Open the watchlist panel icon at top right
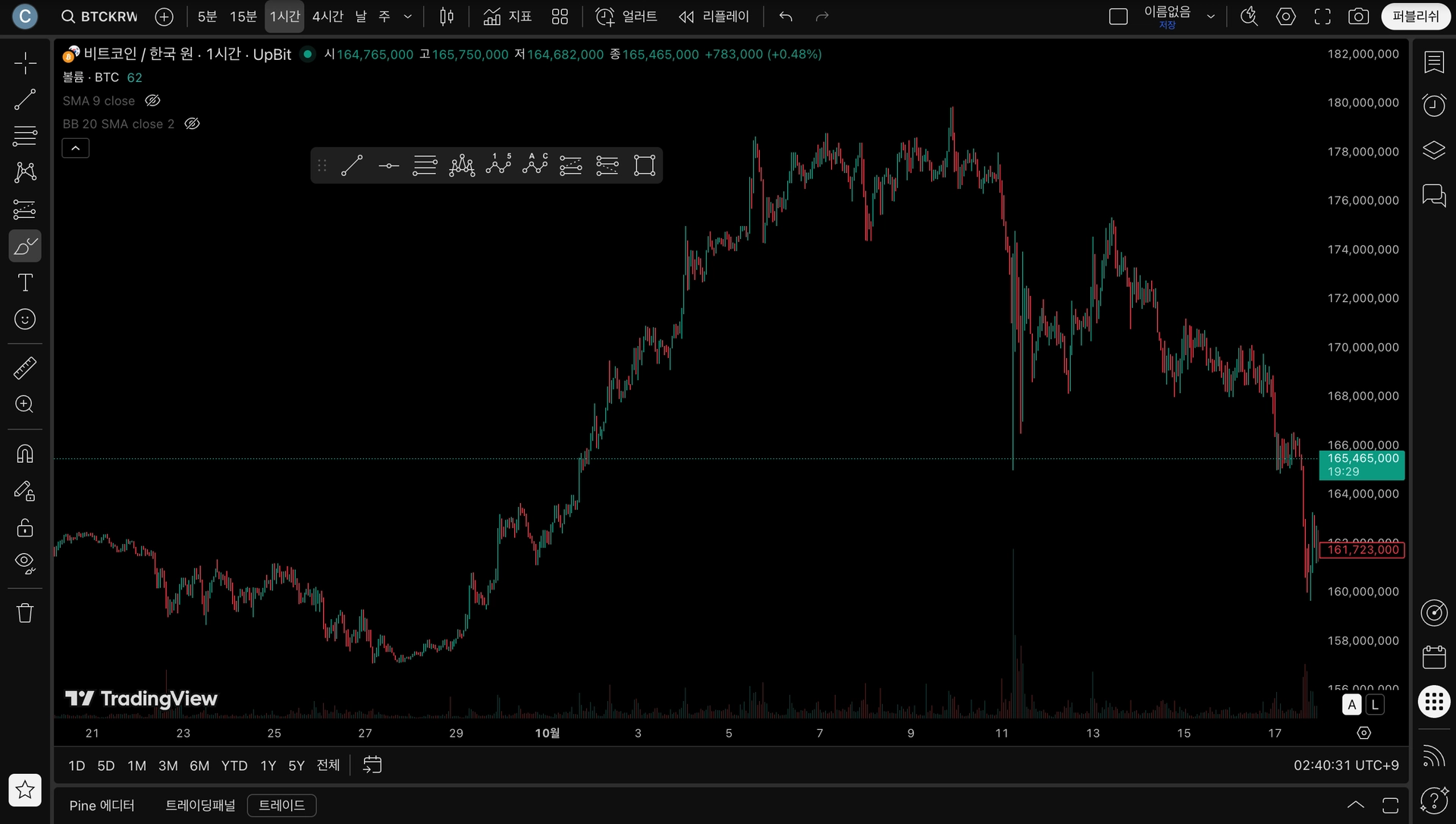 1433,62
